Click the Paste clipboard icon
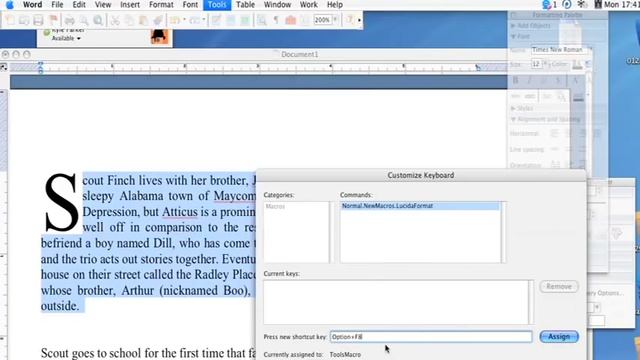This screenshot has width=640, height=360. point(143,20)
